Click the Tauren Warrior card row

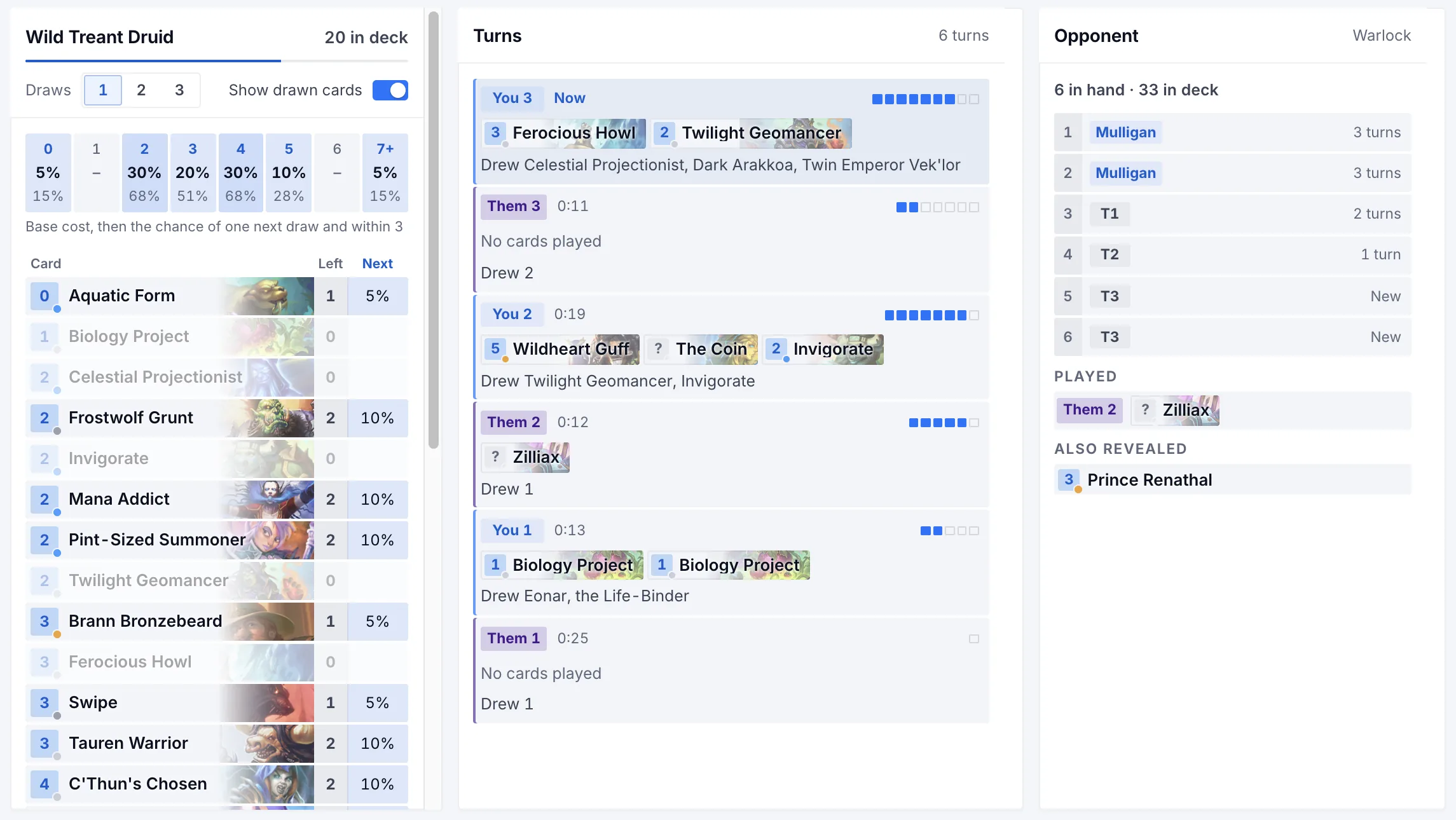217,743
